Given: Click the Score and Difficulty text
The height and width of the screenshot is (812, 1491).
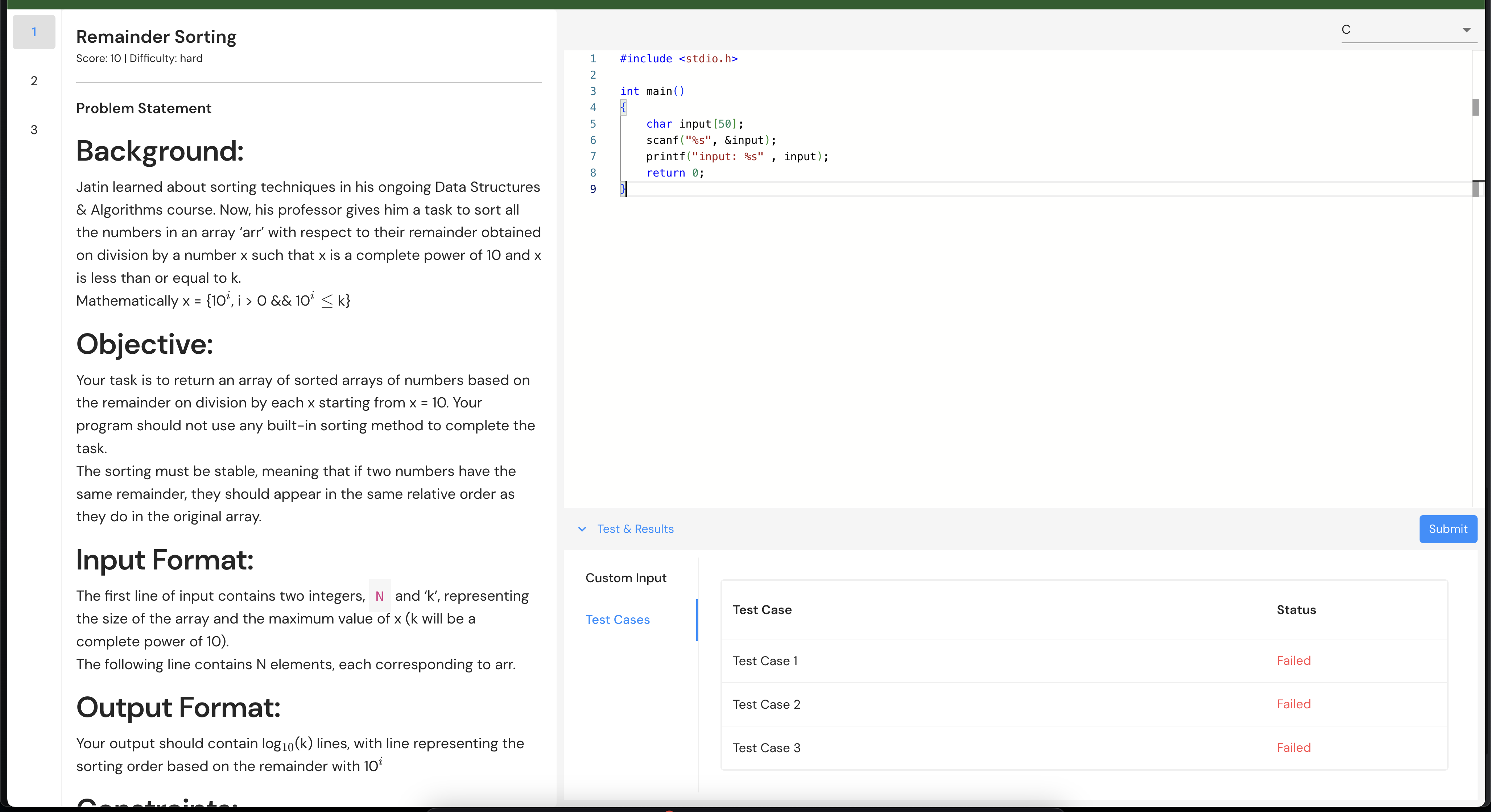Looking at the screenshot, I should [140, 58].
